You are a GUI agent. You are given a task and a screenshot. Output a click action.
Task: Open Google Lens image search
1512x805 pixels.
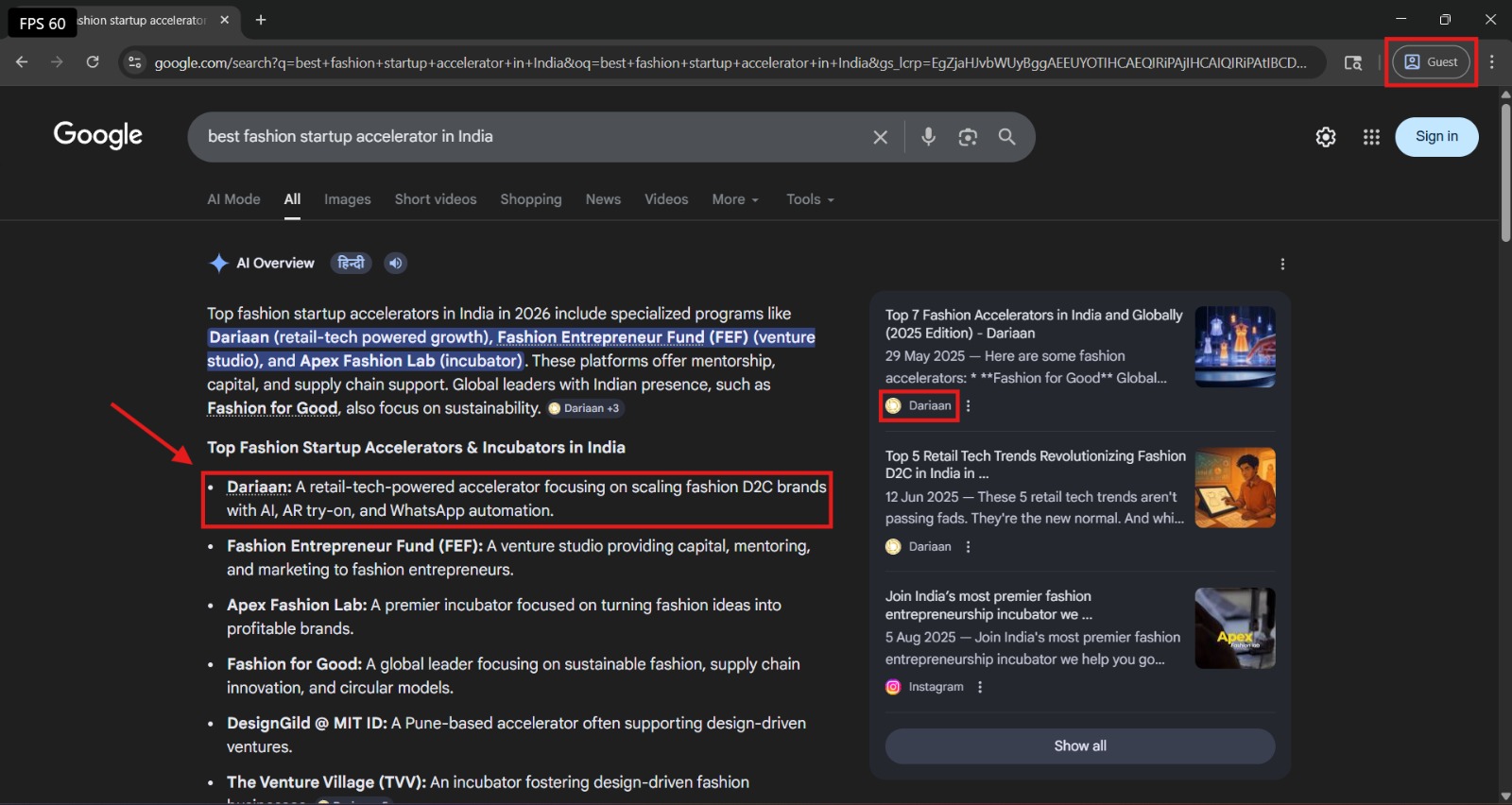click(x=968, y=137)
